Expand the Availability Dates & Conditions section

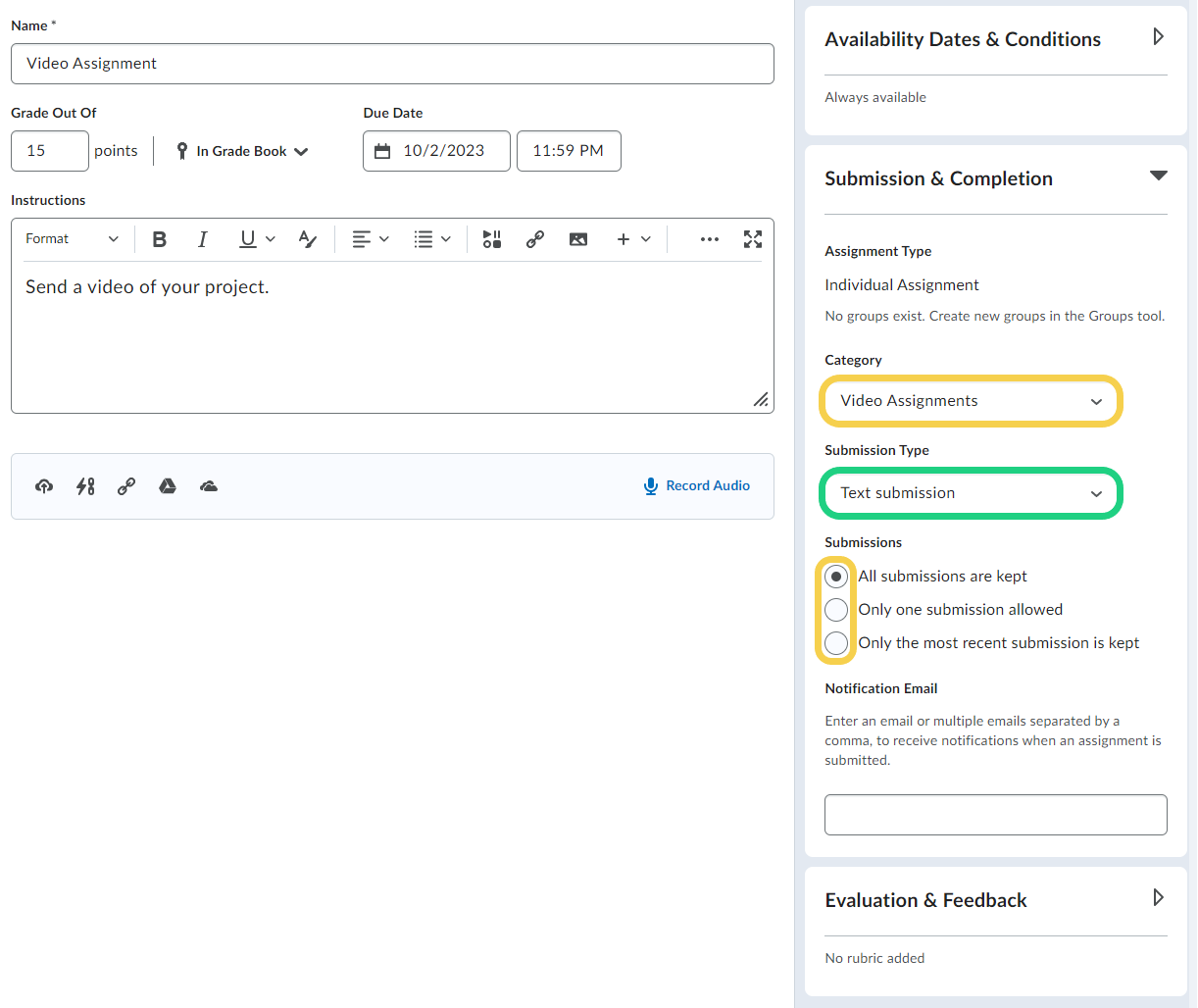[x=1158, y=37]
